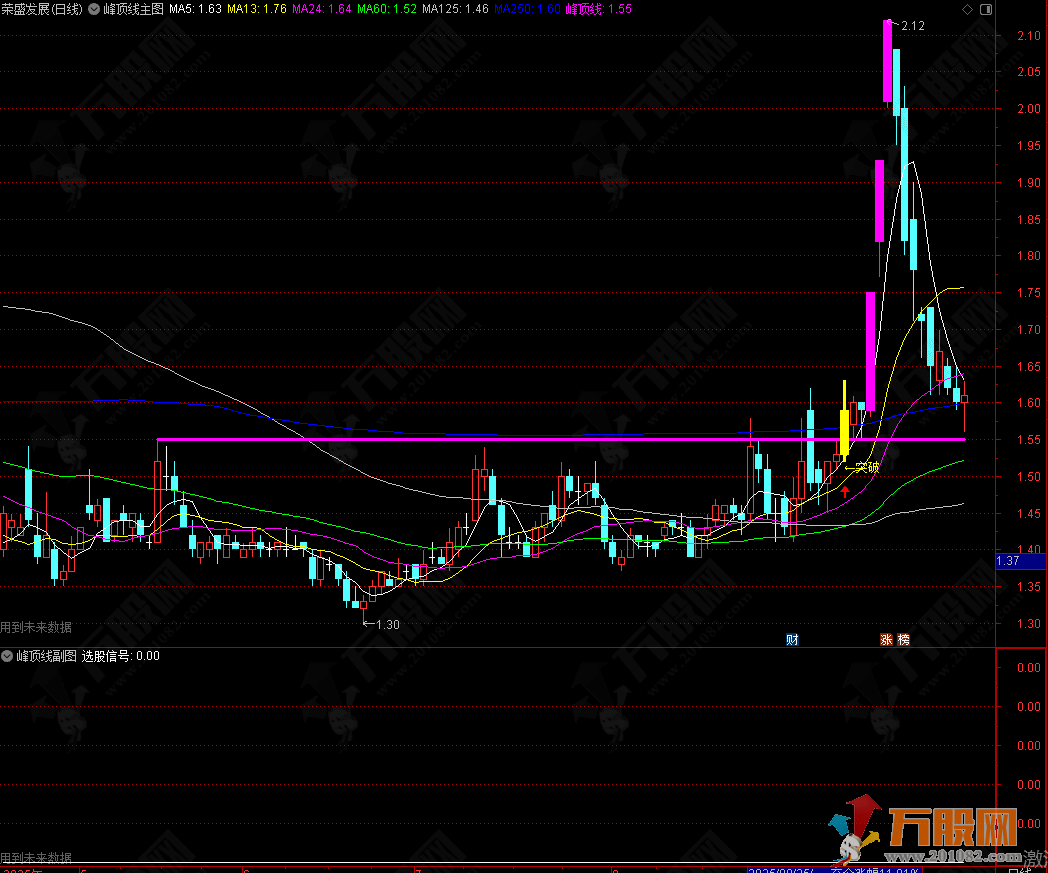Viewport: 1048px width, 873px height.
Task: Click the first diamond icon at top right
Action: point(966,9)
